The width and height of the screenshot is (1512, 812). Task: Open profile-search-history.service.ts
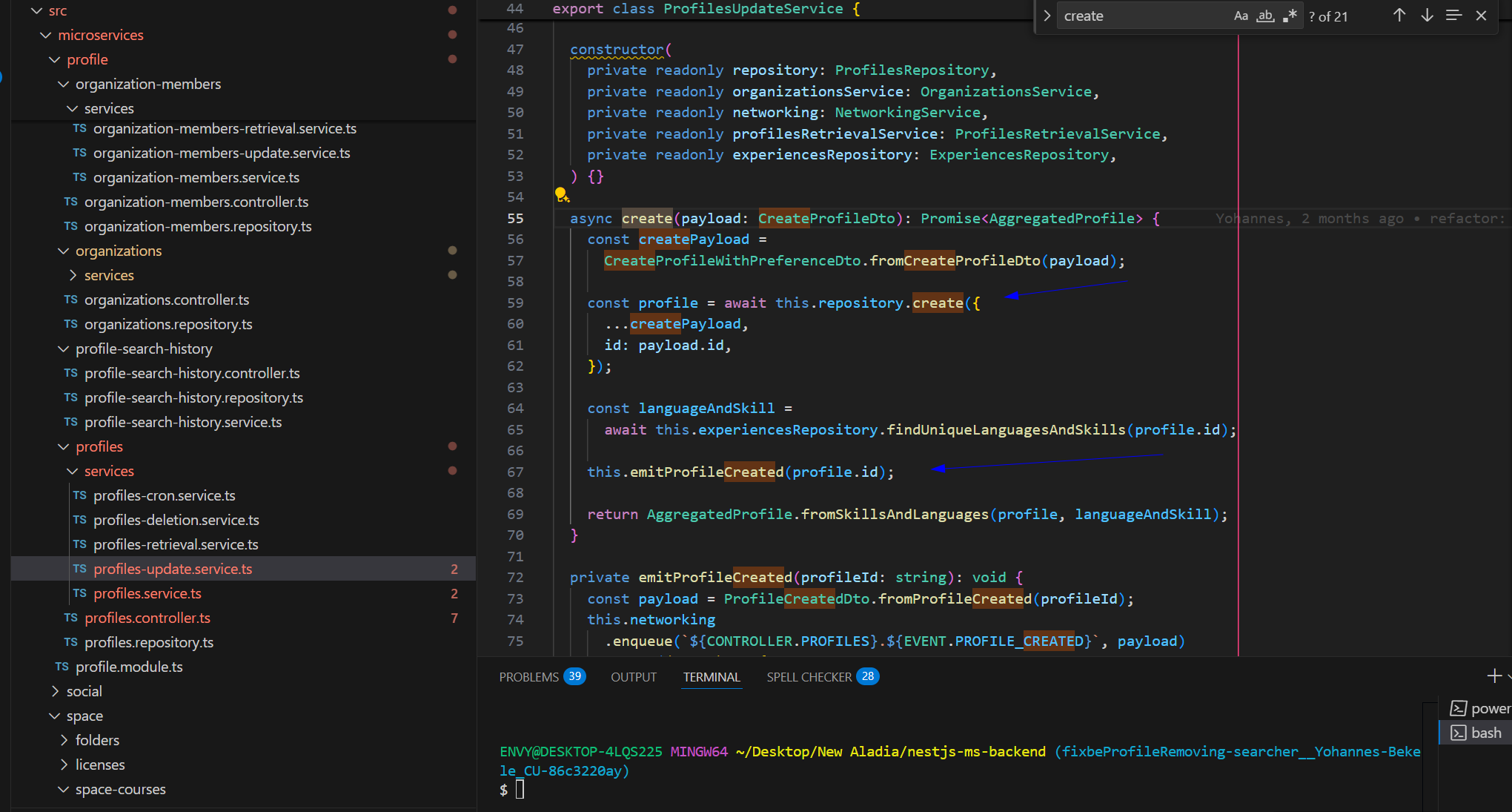[x=183, y=422]
